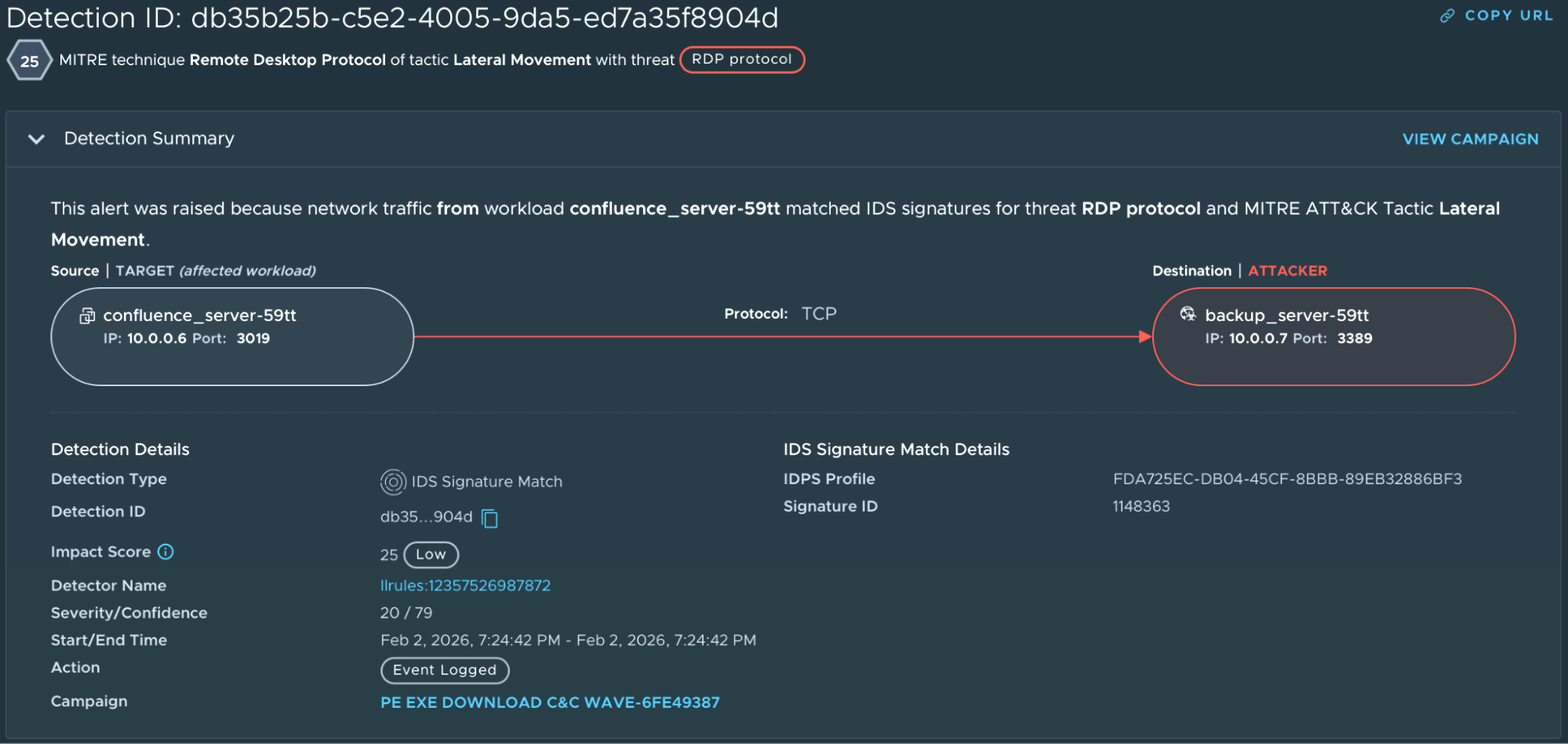Open the Impact Score info tooltip icon
Screen dimensions: 1568x744
click(x=166, y=552)
